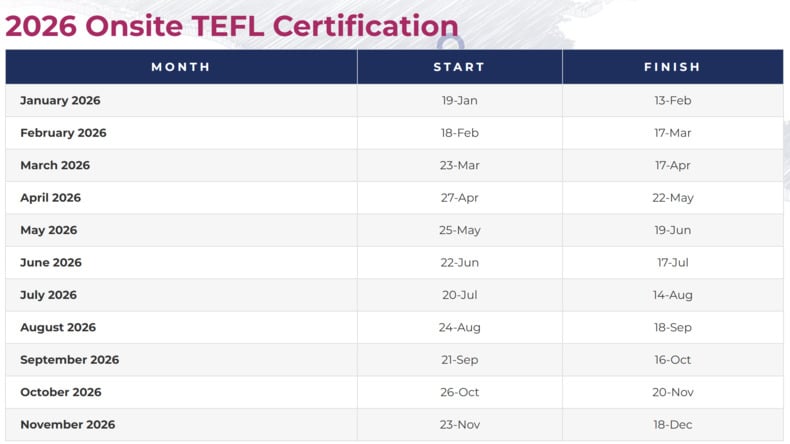The image size is (790, 444).
Task: Select the February 2026 row label
Action: (63, 133)
